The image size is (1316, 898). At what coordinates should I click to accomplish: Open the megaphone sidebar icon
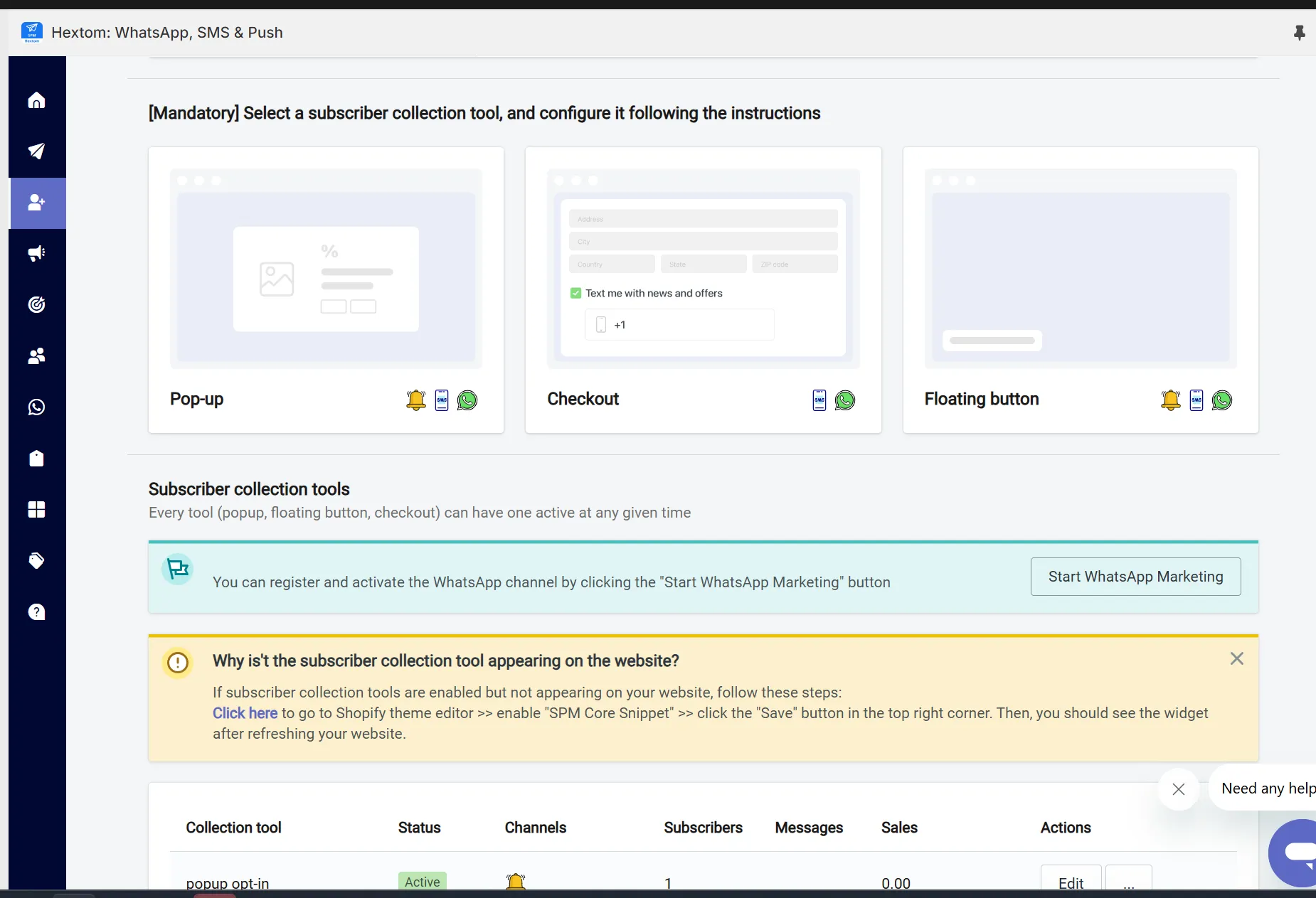click(x=36, y=253)
